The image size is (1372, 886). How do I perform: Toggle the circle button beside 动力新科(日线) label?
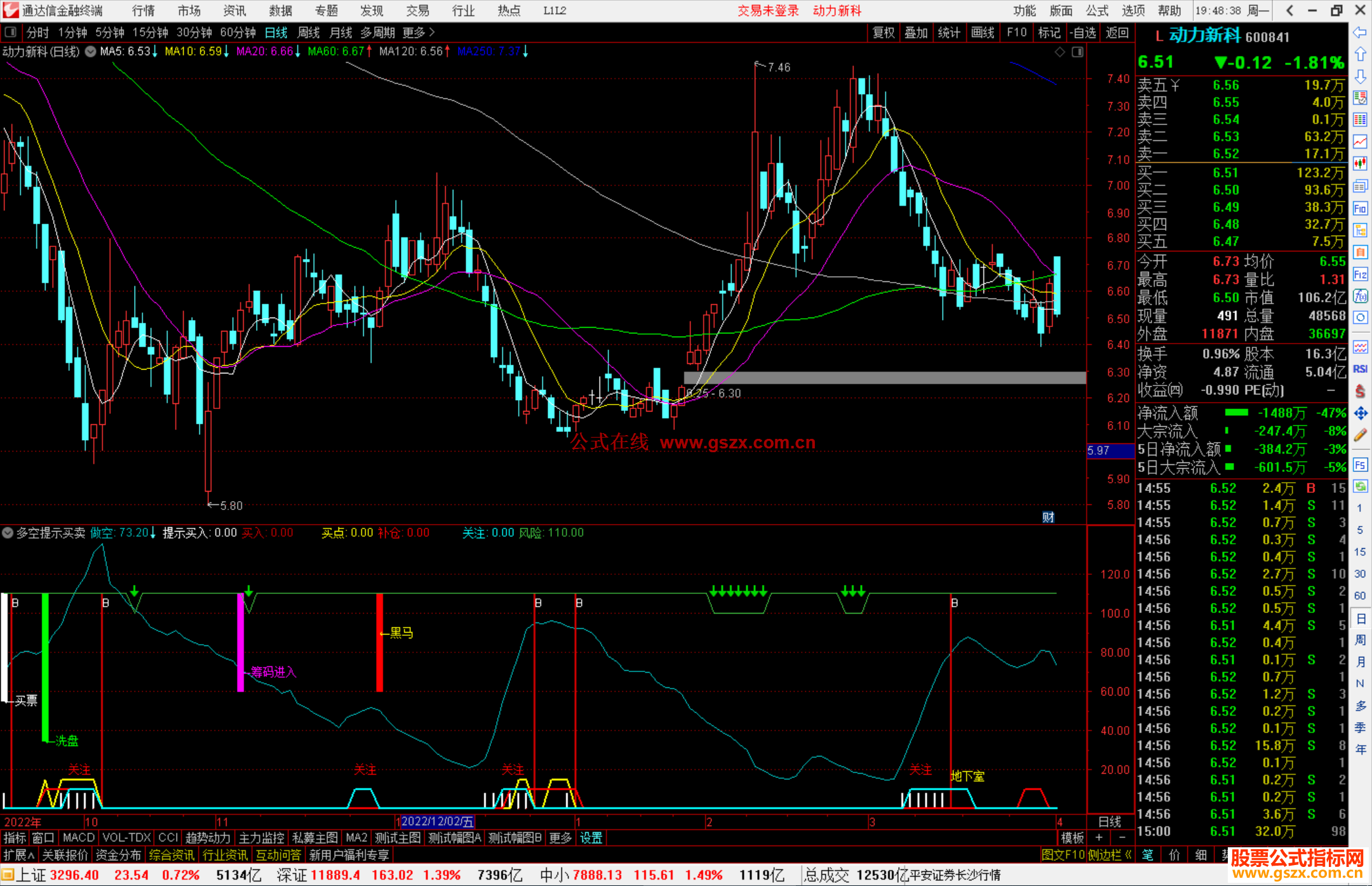(x=91, y=51)
